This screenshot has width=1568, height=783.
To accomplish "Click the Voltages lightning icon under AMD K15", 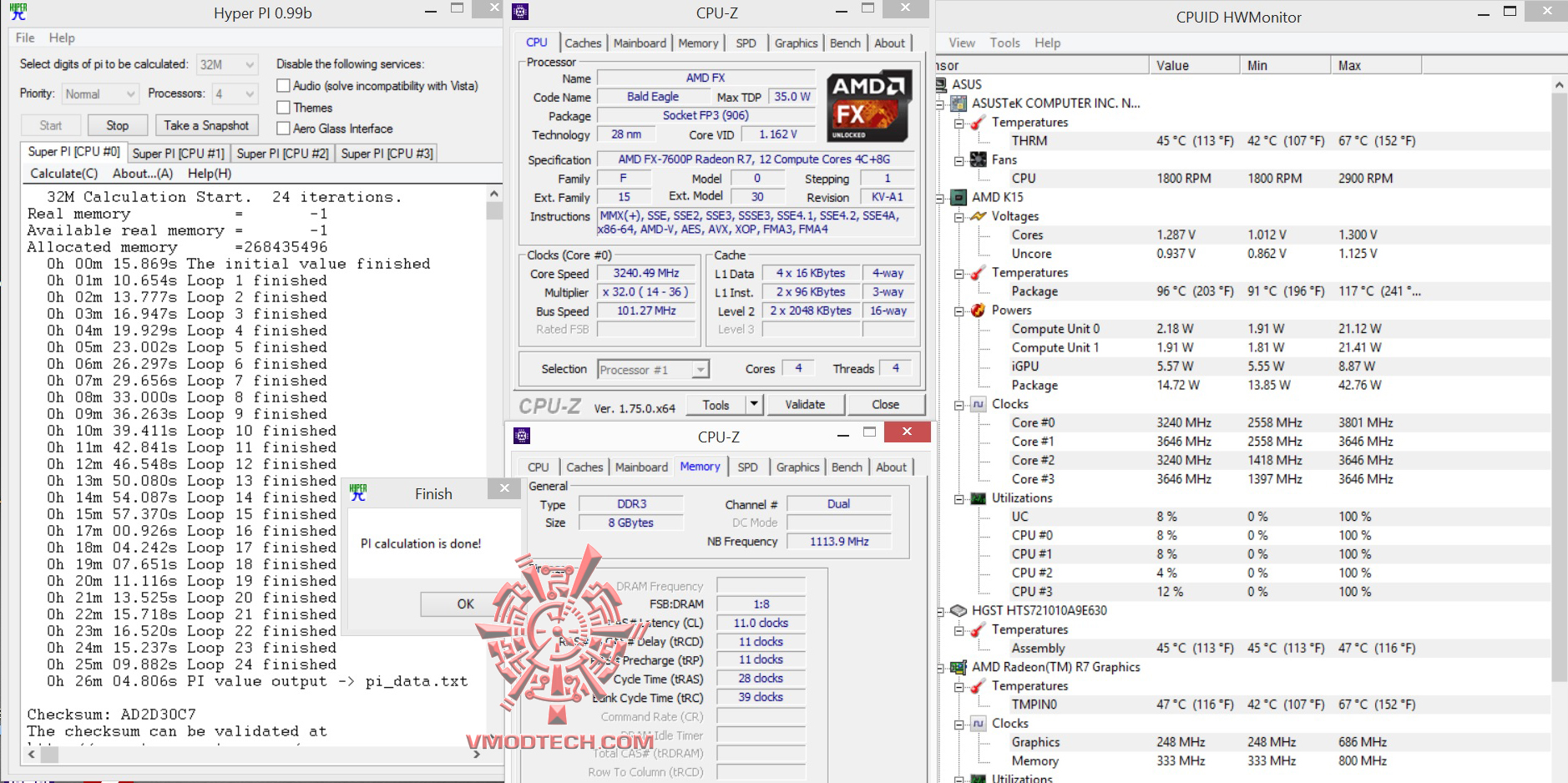I will tap(979, 216).
